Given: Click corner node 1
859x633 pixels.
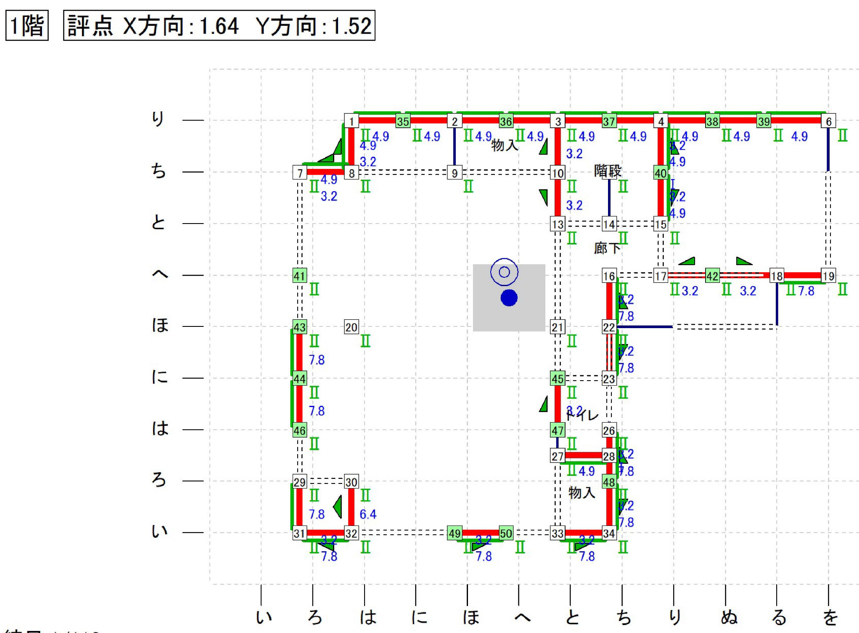Looking at the screenshot, I should [351, 121].
